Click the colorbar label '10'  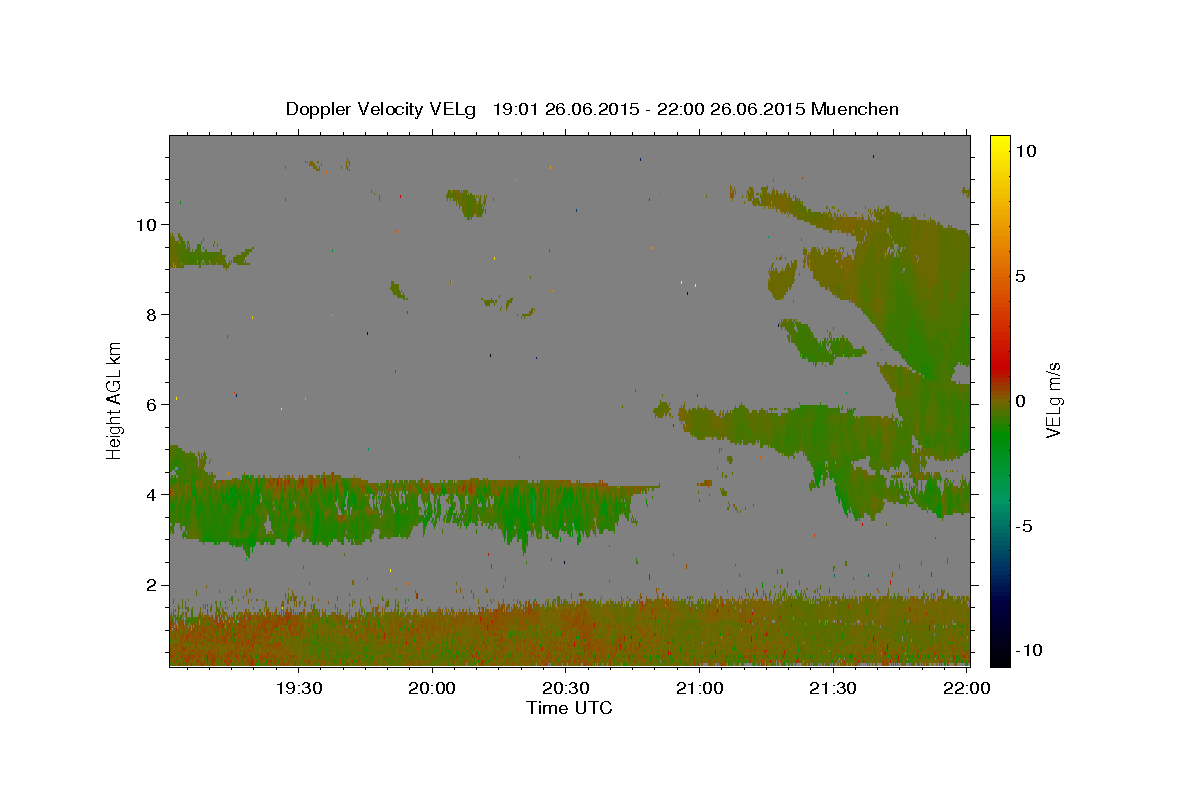tap(1026, 150)
